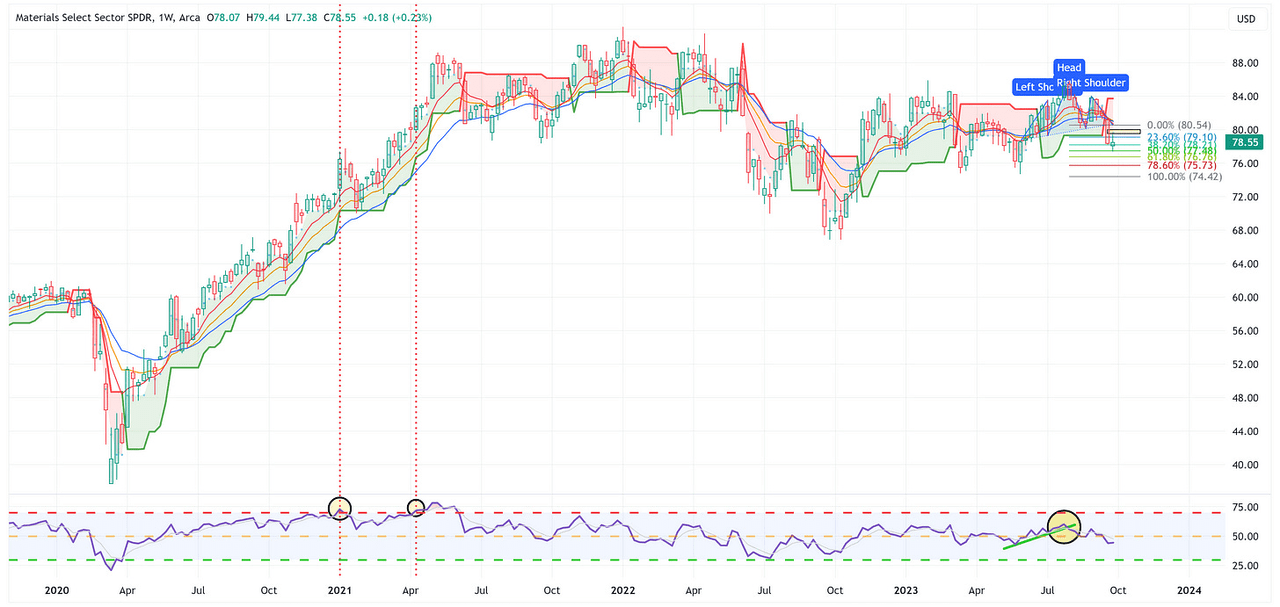
Task: Click the RSI 75.00 scale label
Action: 1245,508
